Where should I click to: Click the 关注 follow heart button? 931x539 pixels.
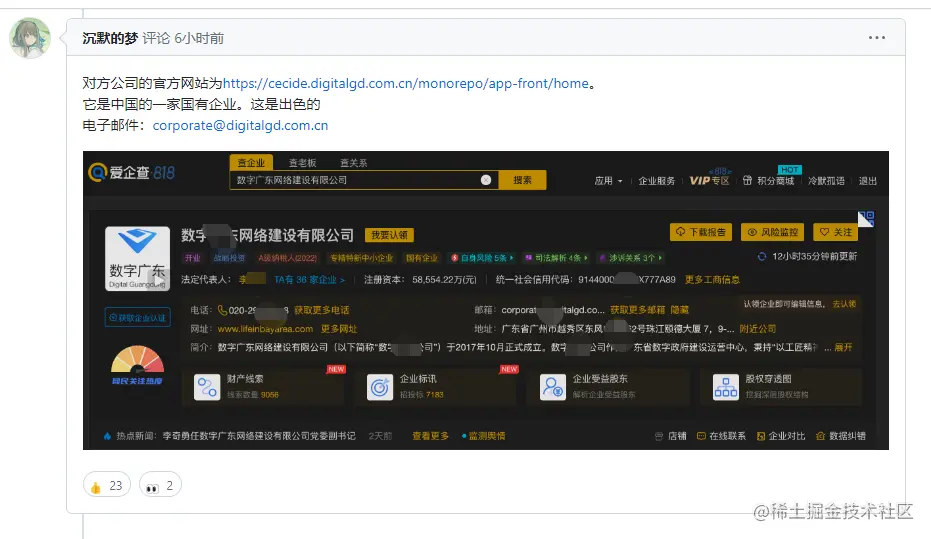[x=835, y=232]
